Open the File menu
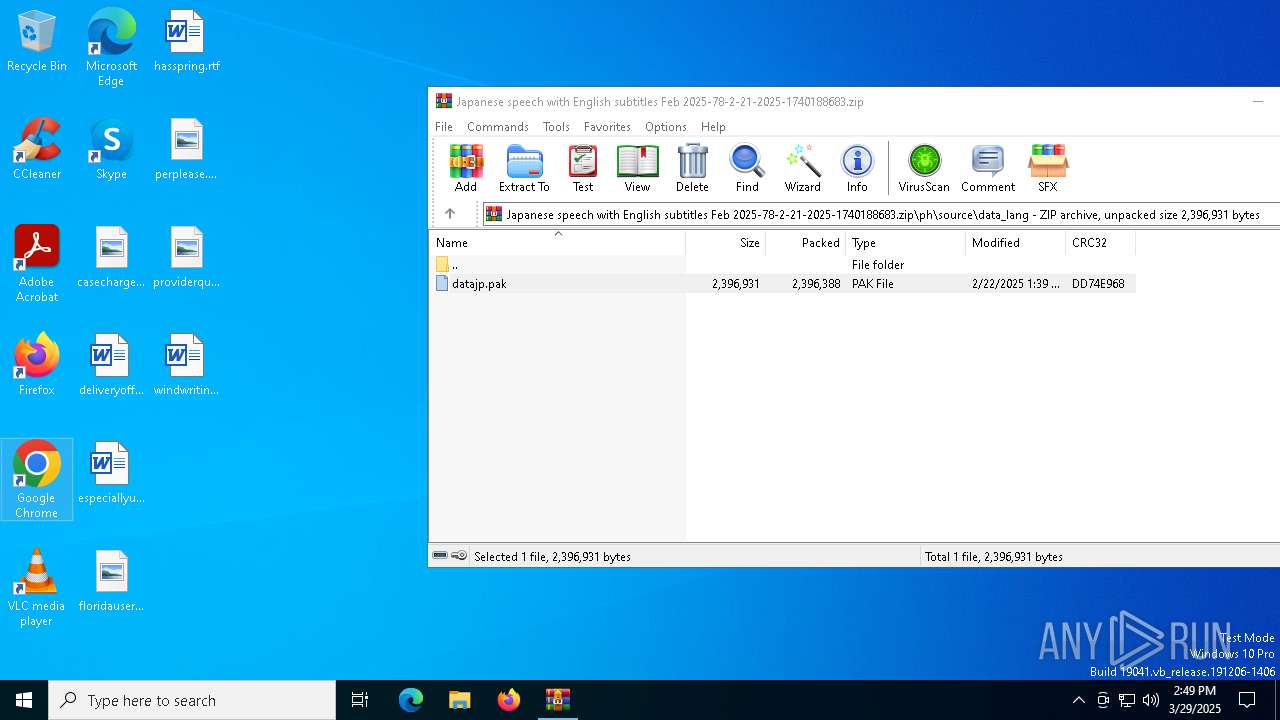Screen dimensions: 1280x720 coord(444,127)
